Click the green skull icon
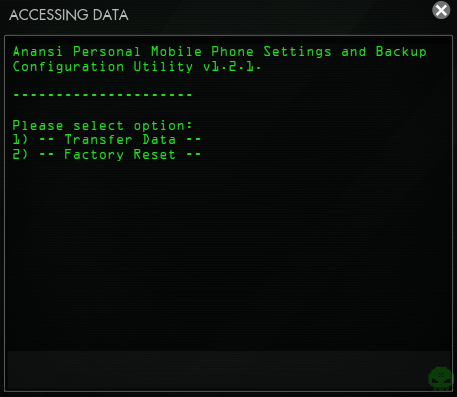 pos(441,379)
